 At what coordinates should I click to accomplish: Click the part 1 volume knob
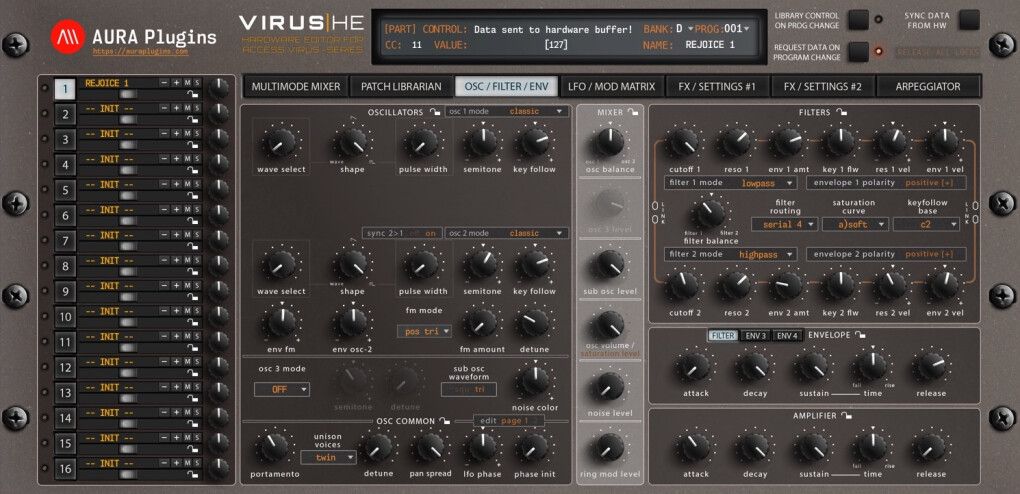pyautogui.click(x=218, y=88)
